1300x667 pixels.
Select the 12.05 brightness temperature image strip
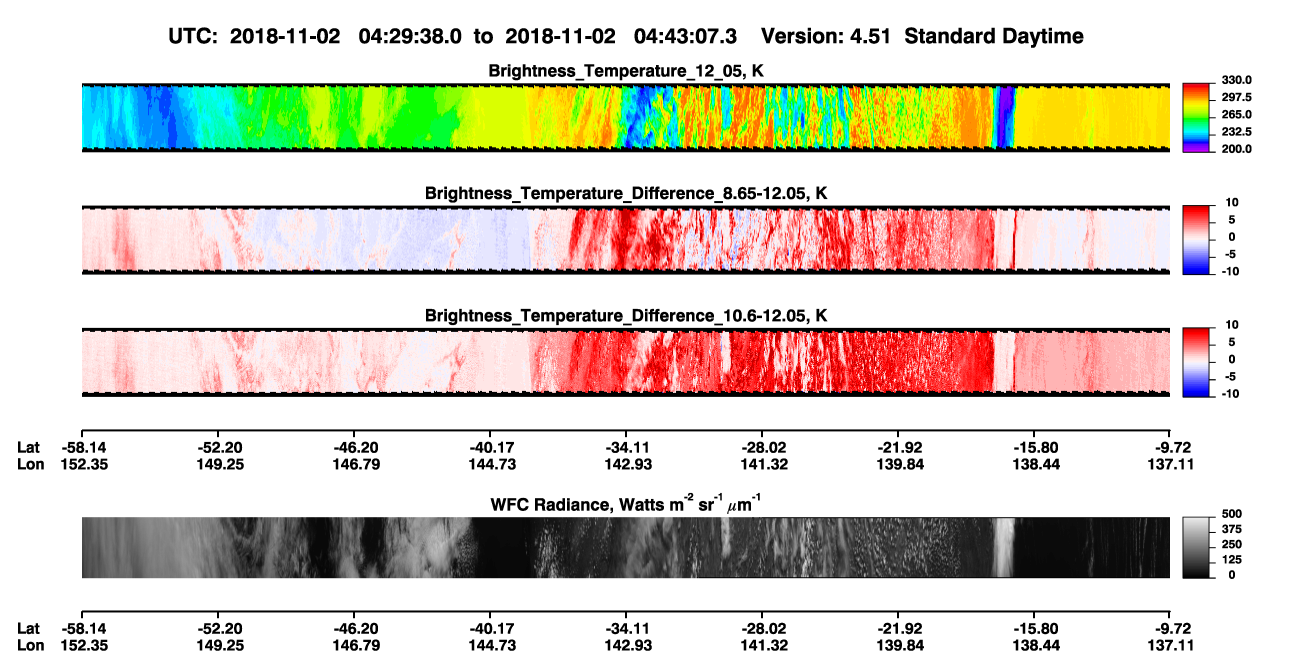point(625,117)
